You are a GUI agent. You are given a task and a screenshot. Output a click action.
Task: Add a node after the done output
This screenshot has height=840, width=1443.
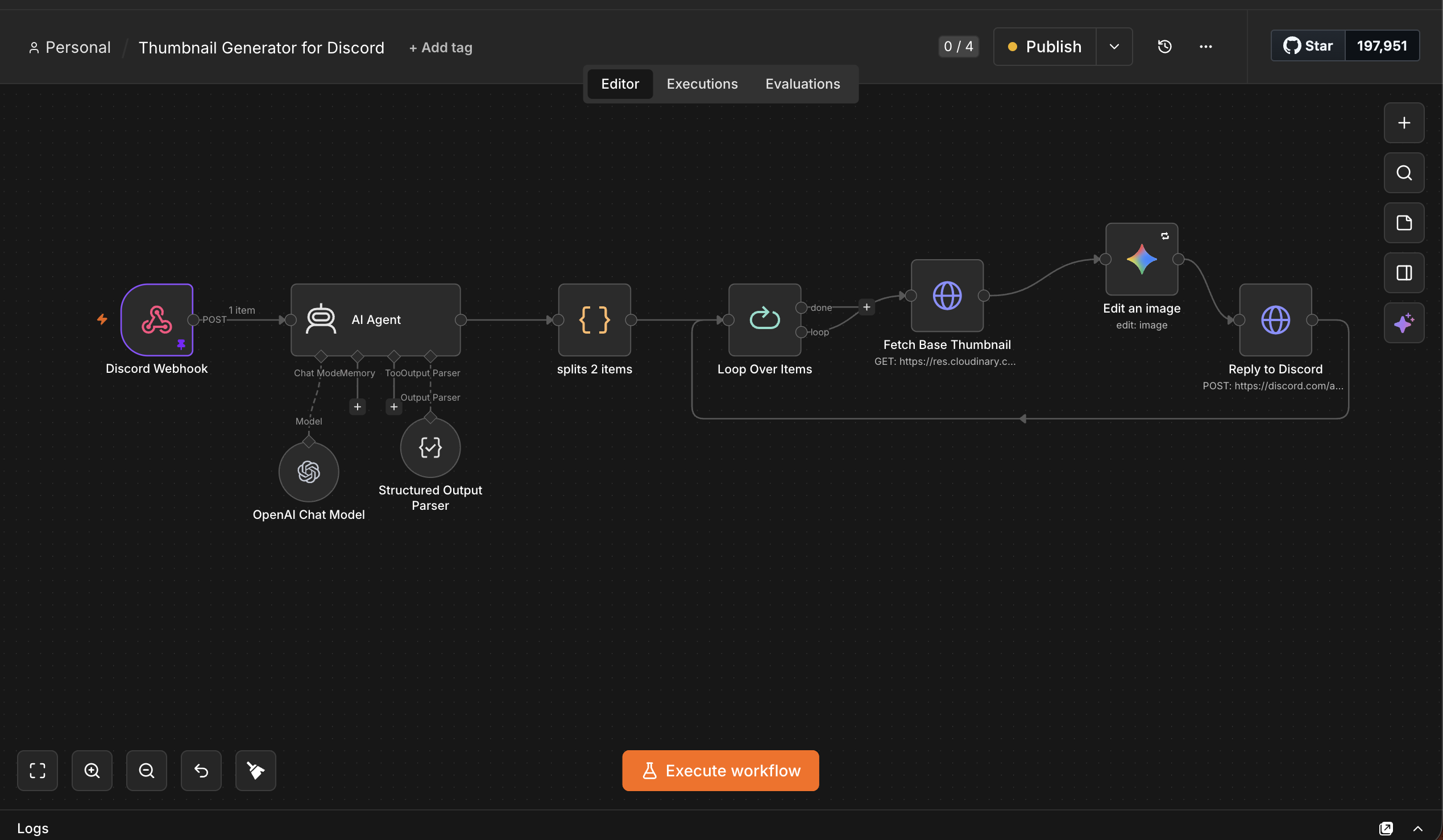866,307
